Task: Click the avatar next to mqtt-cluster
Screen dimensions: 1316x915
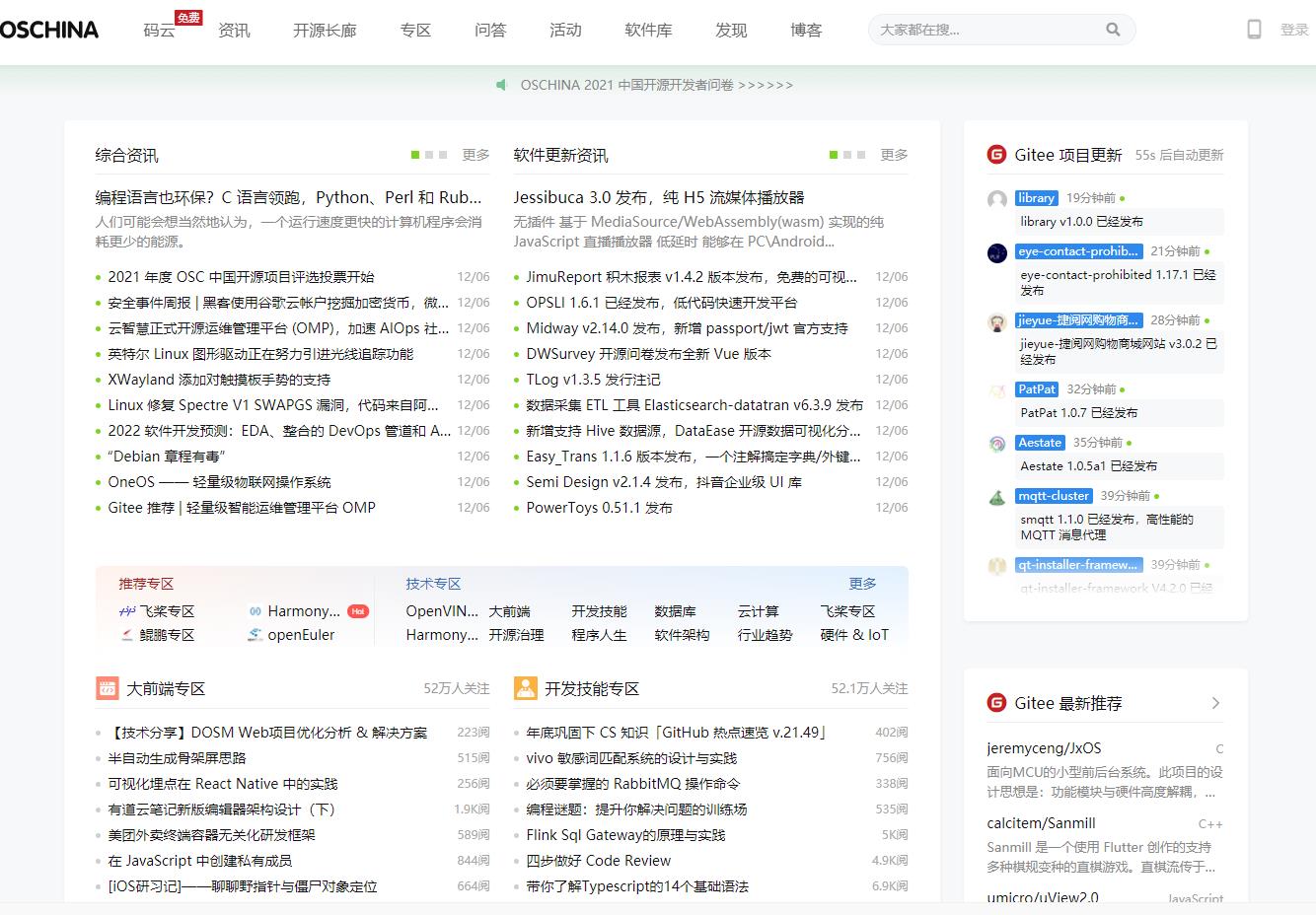Action: [x=997, y=498]
